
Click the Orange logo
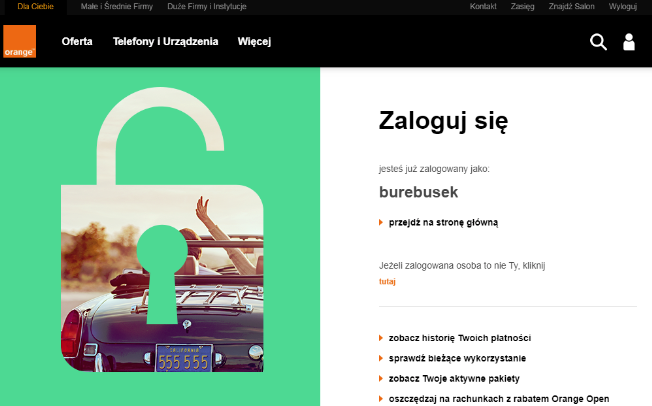coord(19,41)
